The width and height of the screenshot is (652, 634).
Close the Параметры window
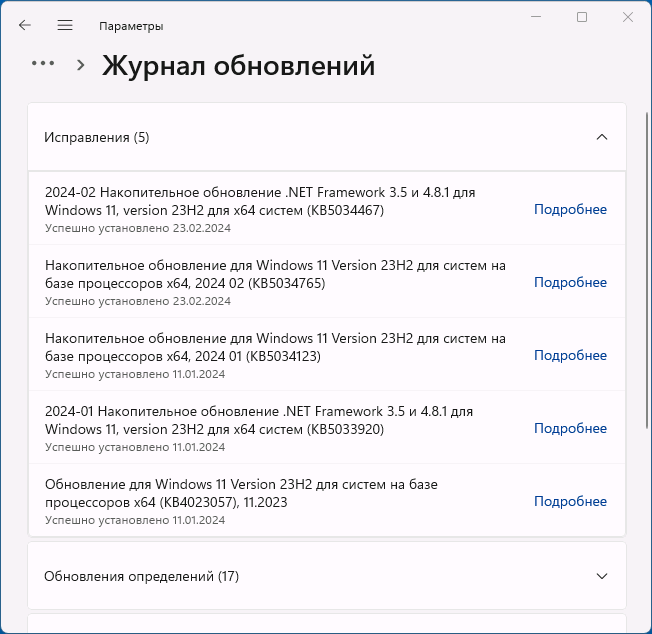(x=627, y=17)
